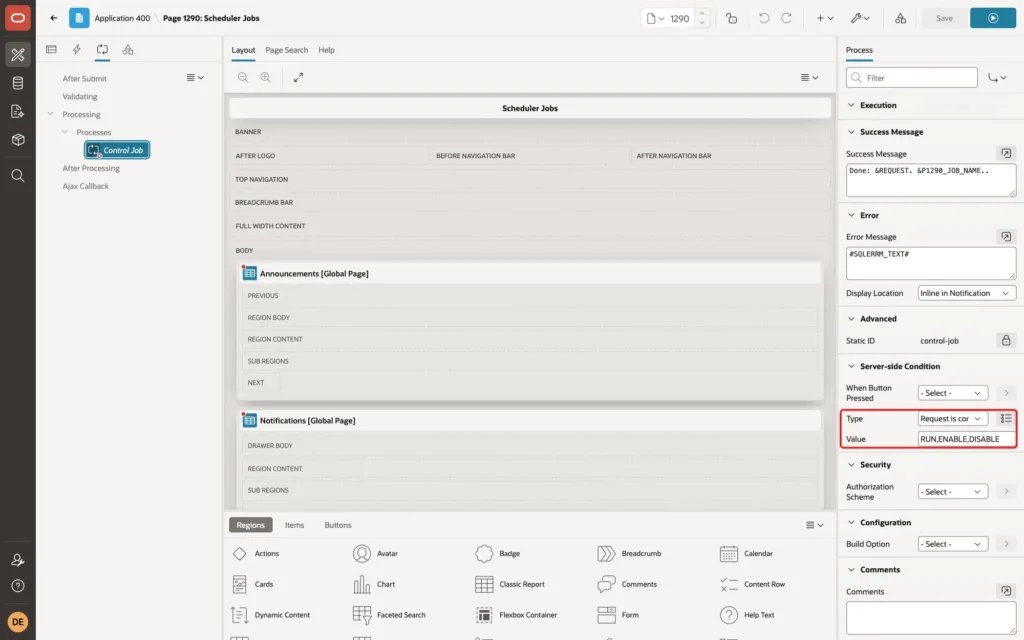Open the sidebar search magnifier
1024x640 pixels.
tap(18, 176)
